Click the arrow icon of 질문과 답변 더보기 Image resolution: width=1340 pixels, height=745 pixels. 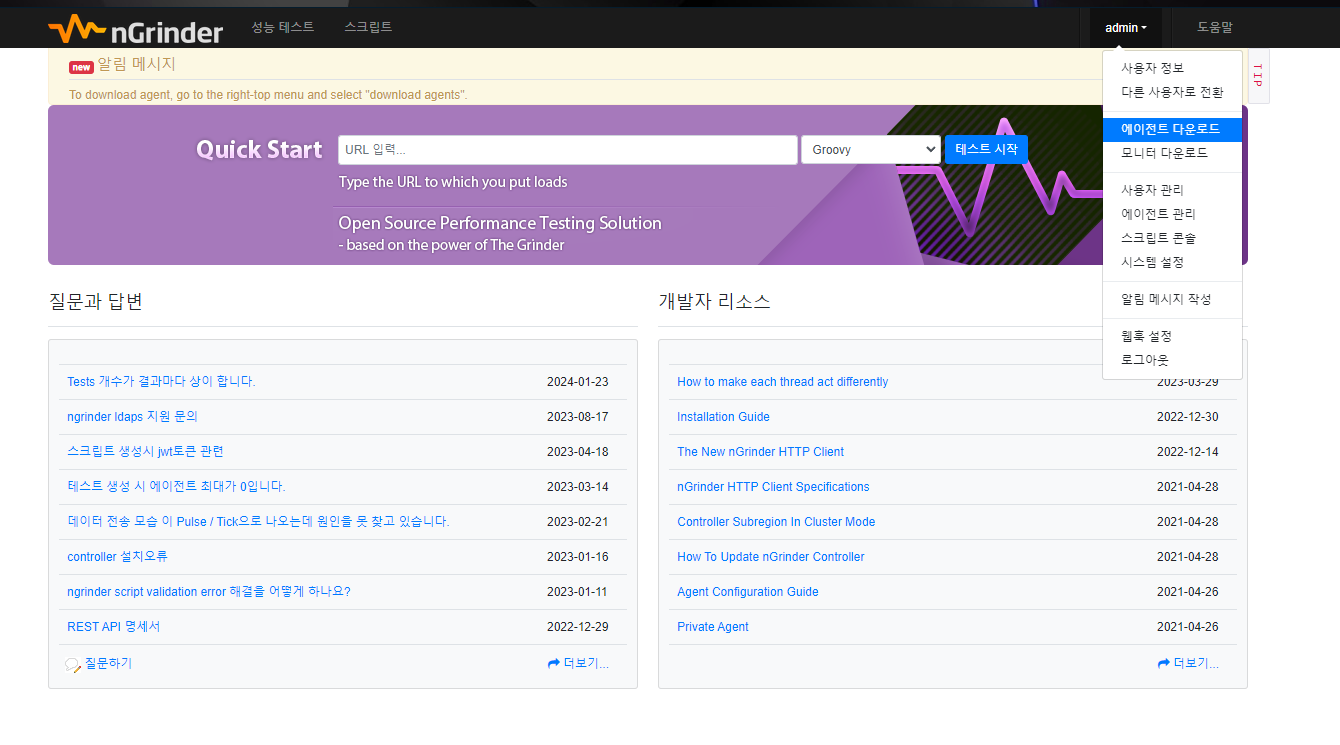(554, 663)
